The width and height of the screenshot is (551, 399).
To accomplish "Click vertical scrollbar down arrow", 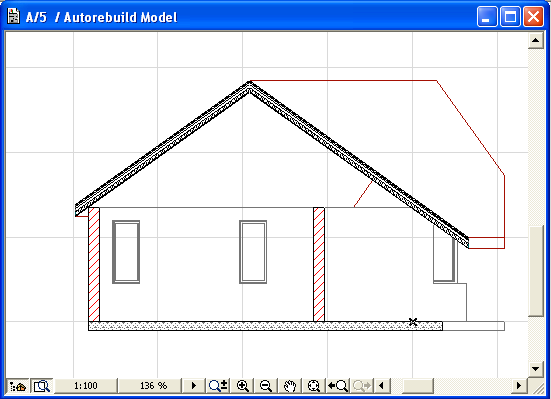I will pyautogui.click(x=536, y=369).
